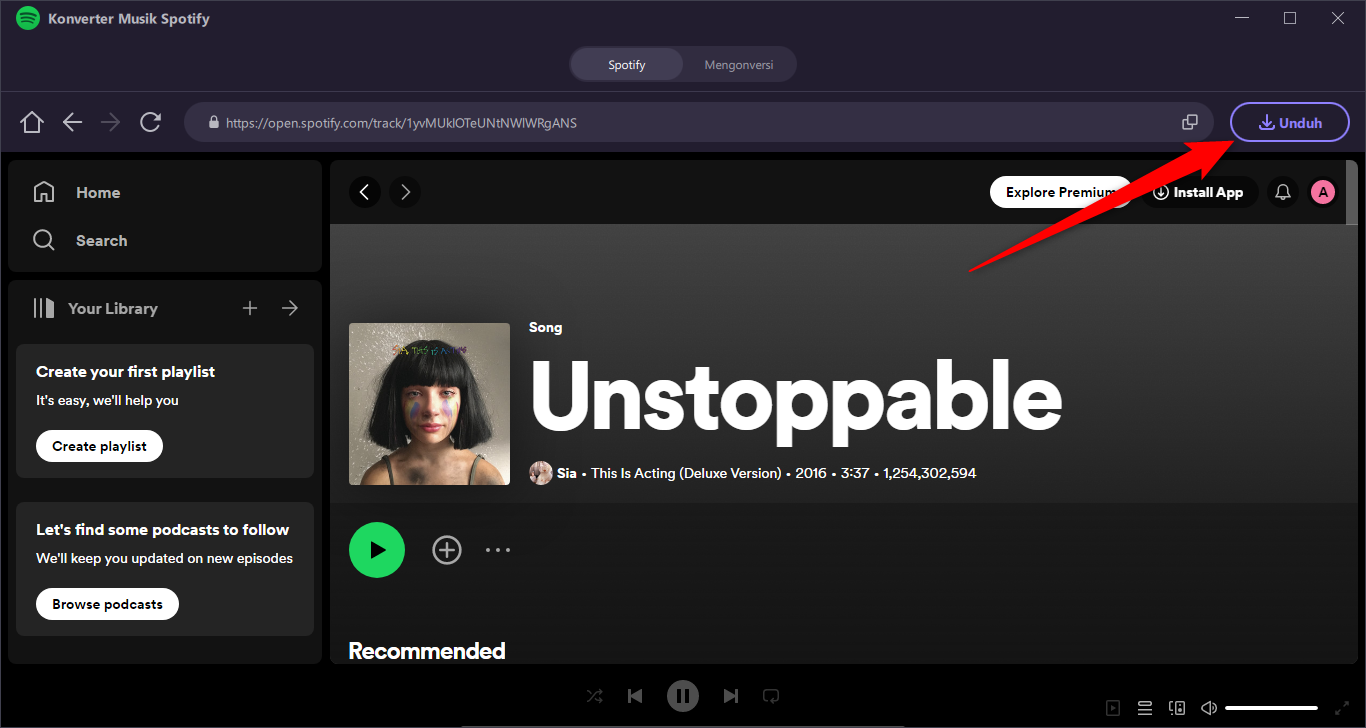Open the three-dot more options menu
The image size is (1366, 728).
coord(498,550)
